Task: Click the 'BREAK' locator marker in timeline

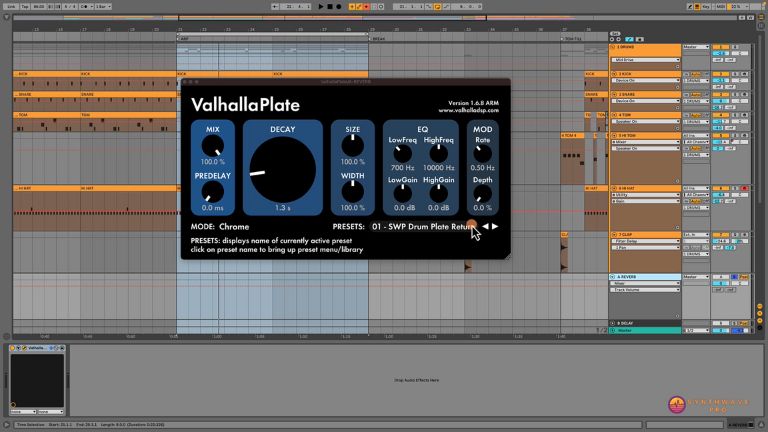Action: point(379,39)
